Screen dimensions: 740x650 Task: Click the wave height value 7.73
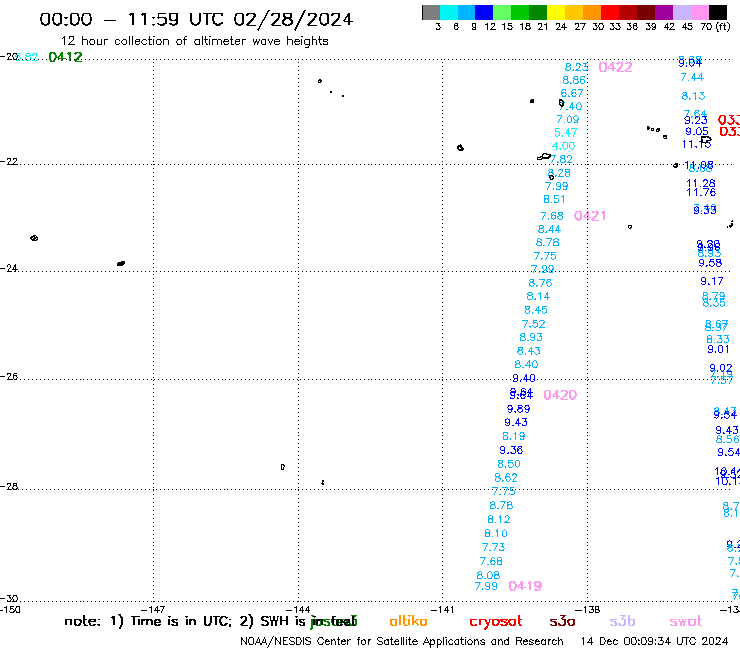493,547
